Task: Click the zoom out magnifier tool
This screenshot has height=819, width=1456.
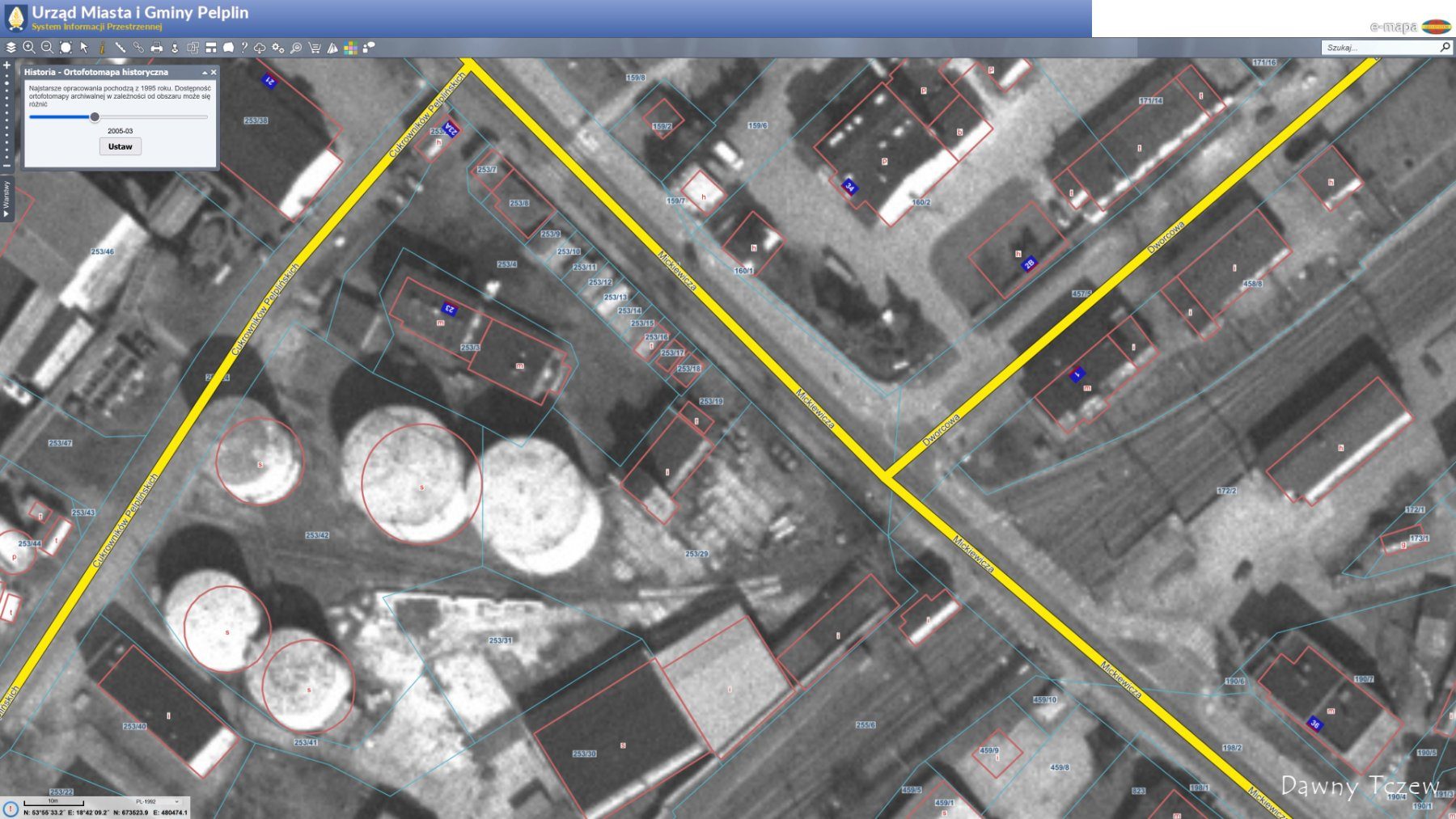Action: [47, 48]
